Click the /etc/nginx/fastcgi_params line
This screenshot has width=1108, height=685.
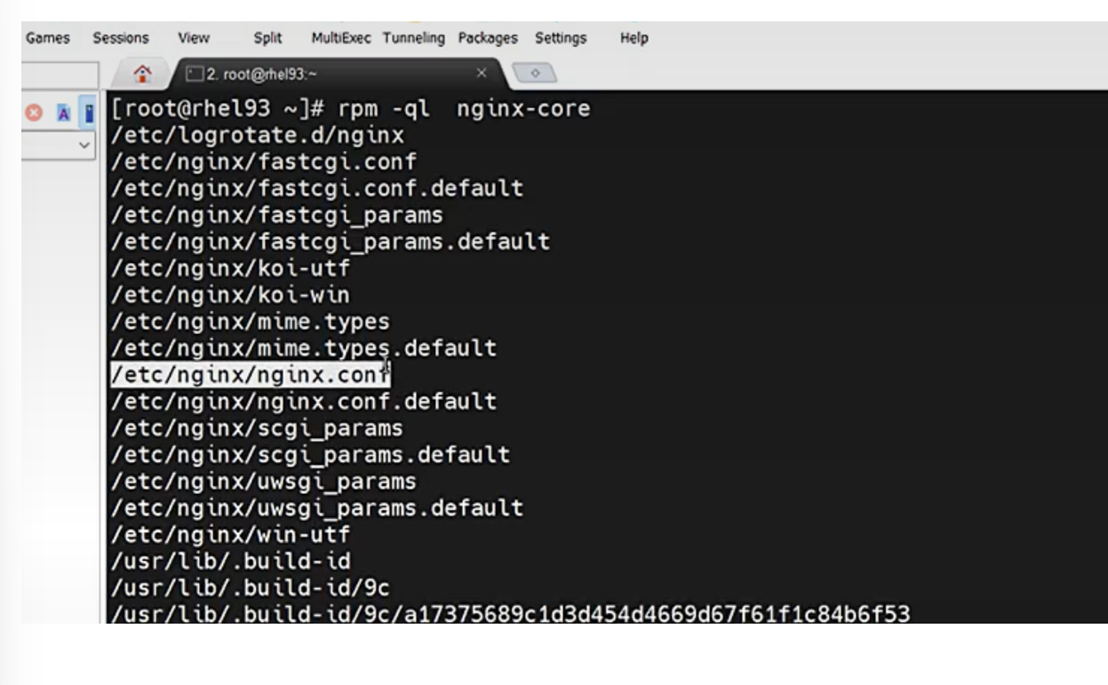[277, 215]
